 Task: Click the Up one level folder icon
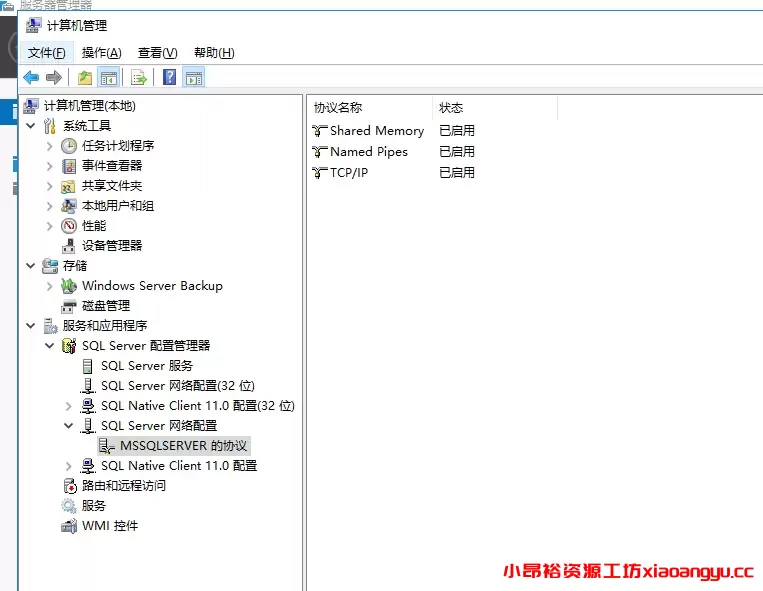85,77
